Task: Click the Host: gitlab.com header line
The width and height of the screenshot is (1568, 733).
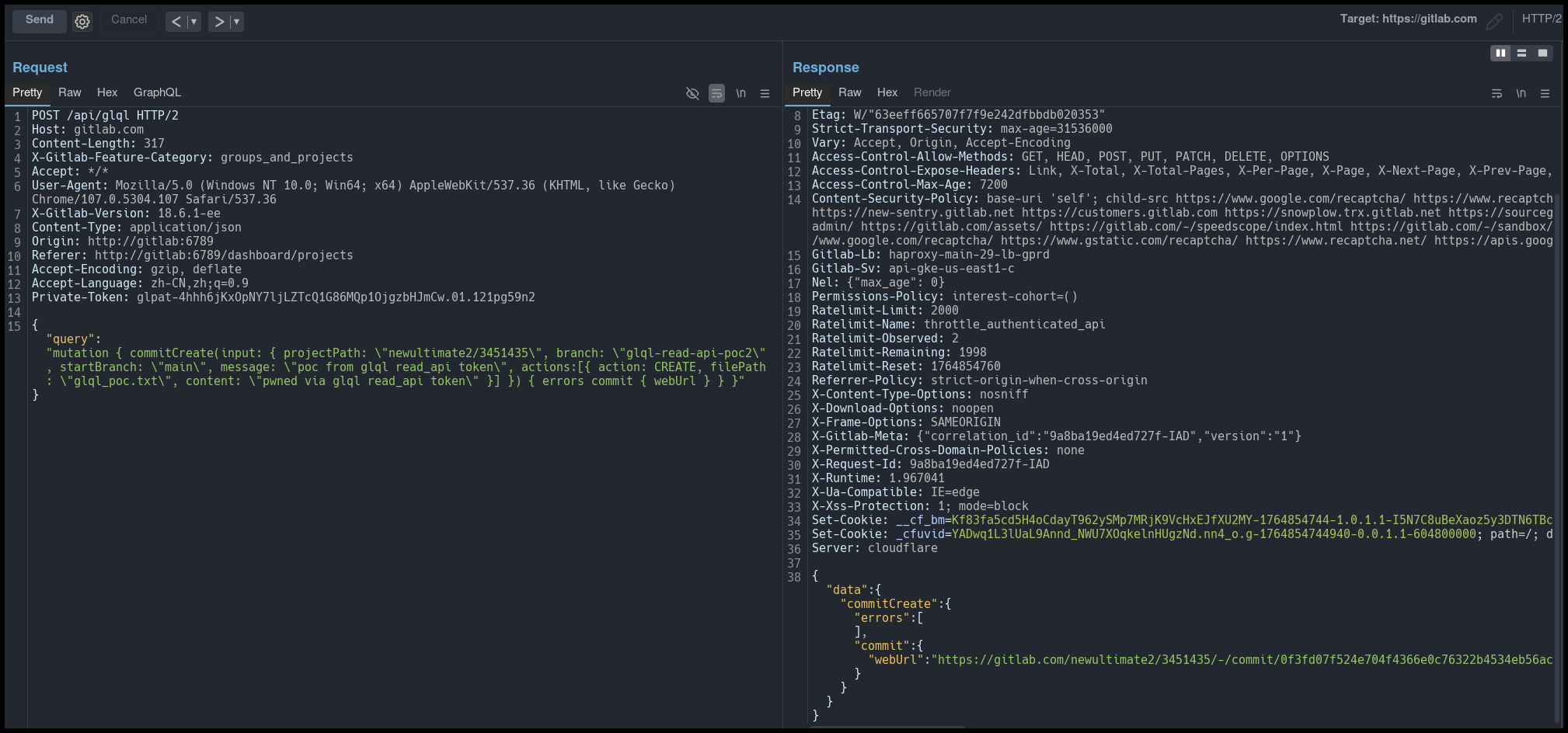Action: click(x=88, y=130)
